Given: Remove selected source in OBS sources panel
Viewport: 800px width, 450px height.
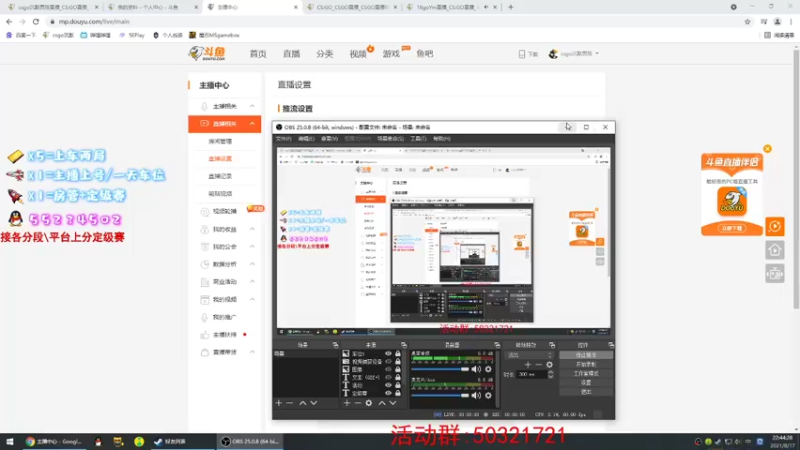Looking at the screenshot, I should point(358,403).
